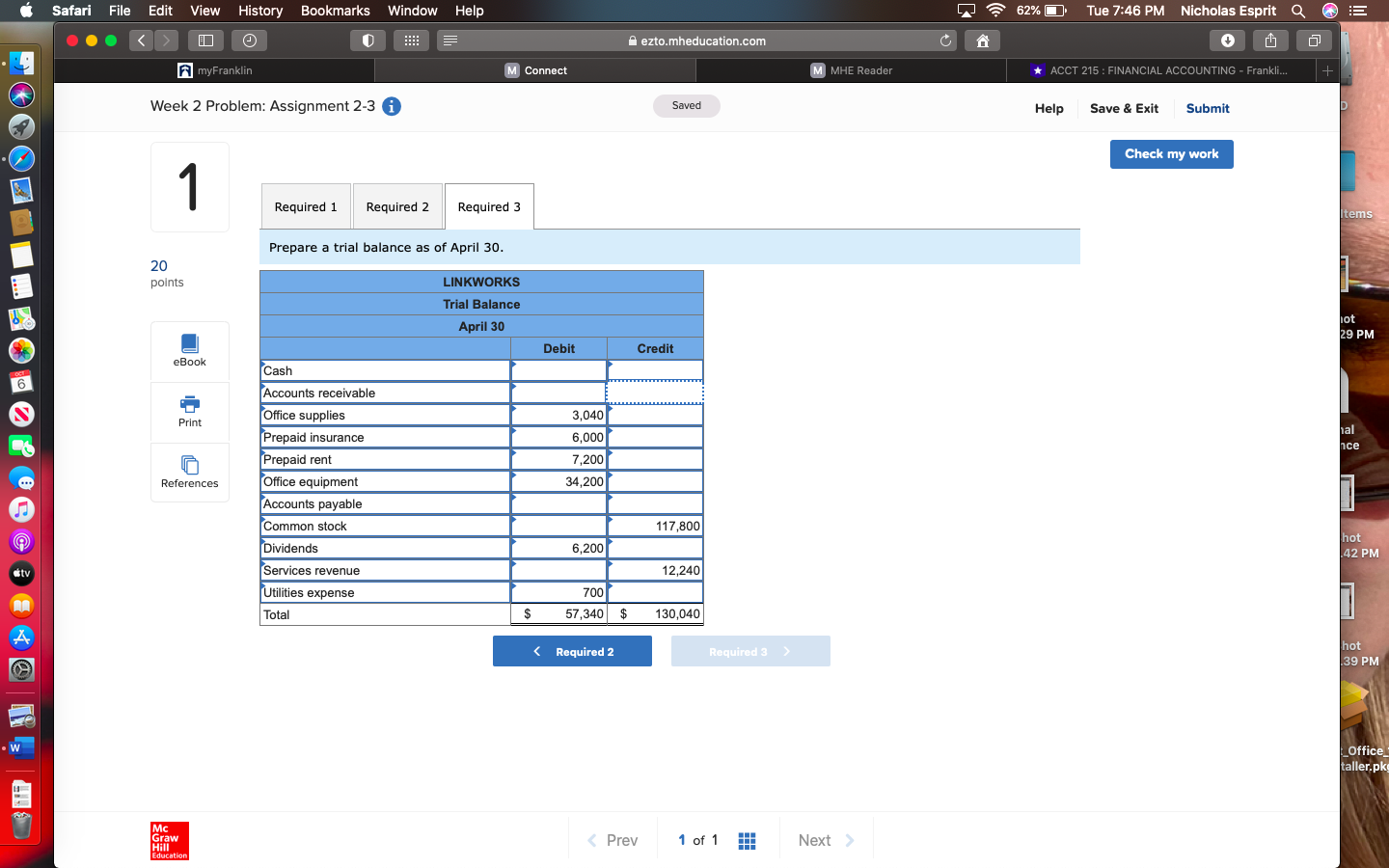Open the History menu
The height and width of the screenshot is (868, 1389).
point(259,11)
